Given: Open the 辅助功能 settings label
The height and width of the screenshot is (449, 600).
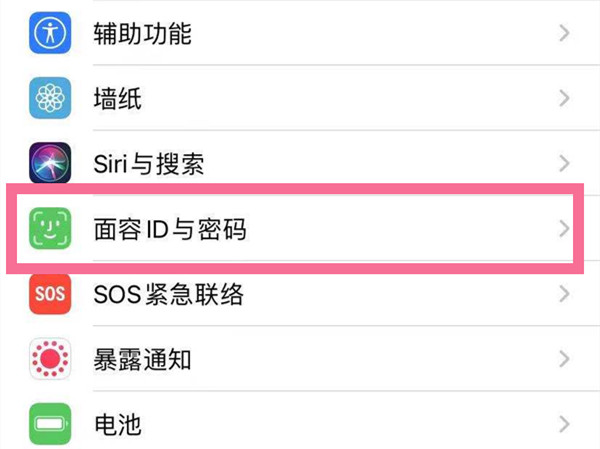Looking at the screenshot, I should click(x=142, y=35).
